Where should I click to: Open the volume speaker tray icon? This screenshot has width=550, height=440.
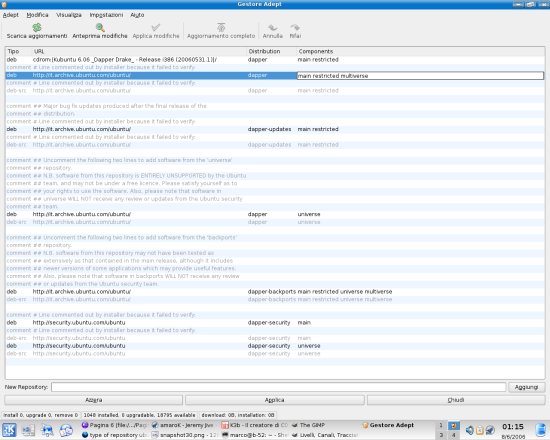(469, 430)
